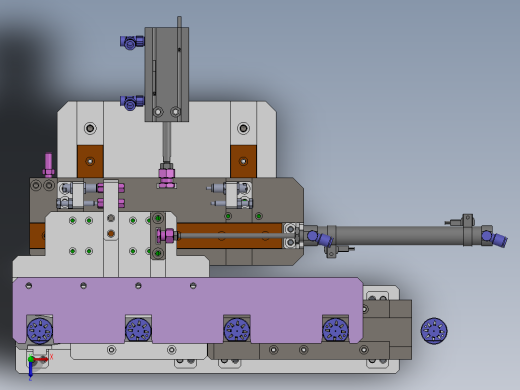520x390 pixels.
Task: Select the third blue connector from the left
Action: (x=237, y=331)
